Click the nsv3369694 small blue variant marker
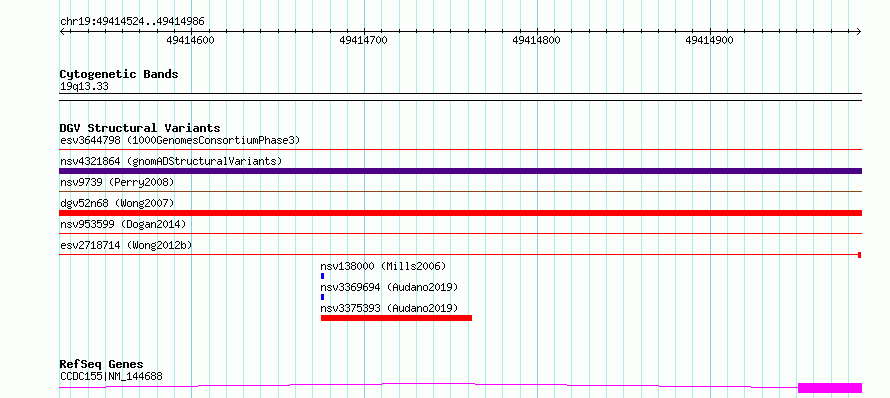 [x=322, y=297]
